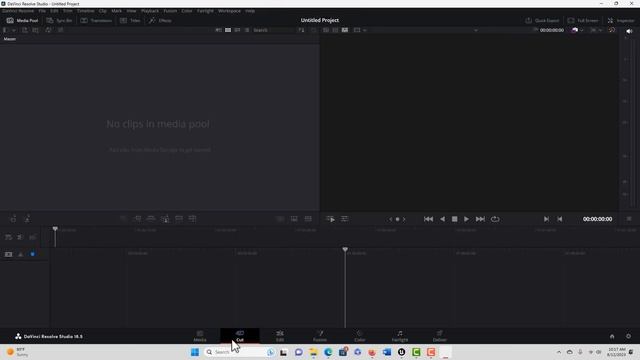Open the Sync Bin panel
Screen dimensions: 640x360
pos(59,20)
